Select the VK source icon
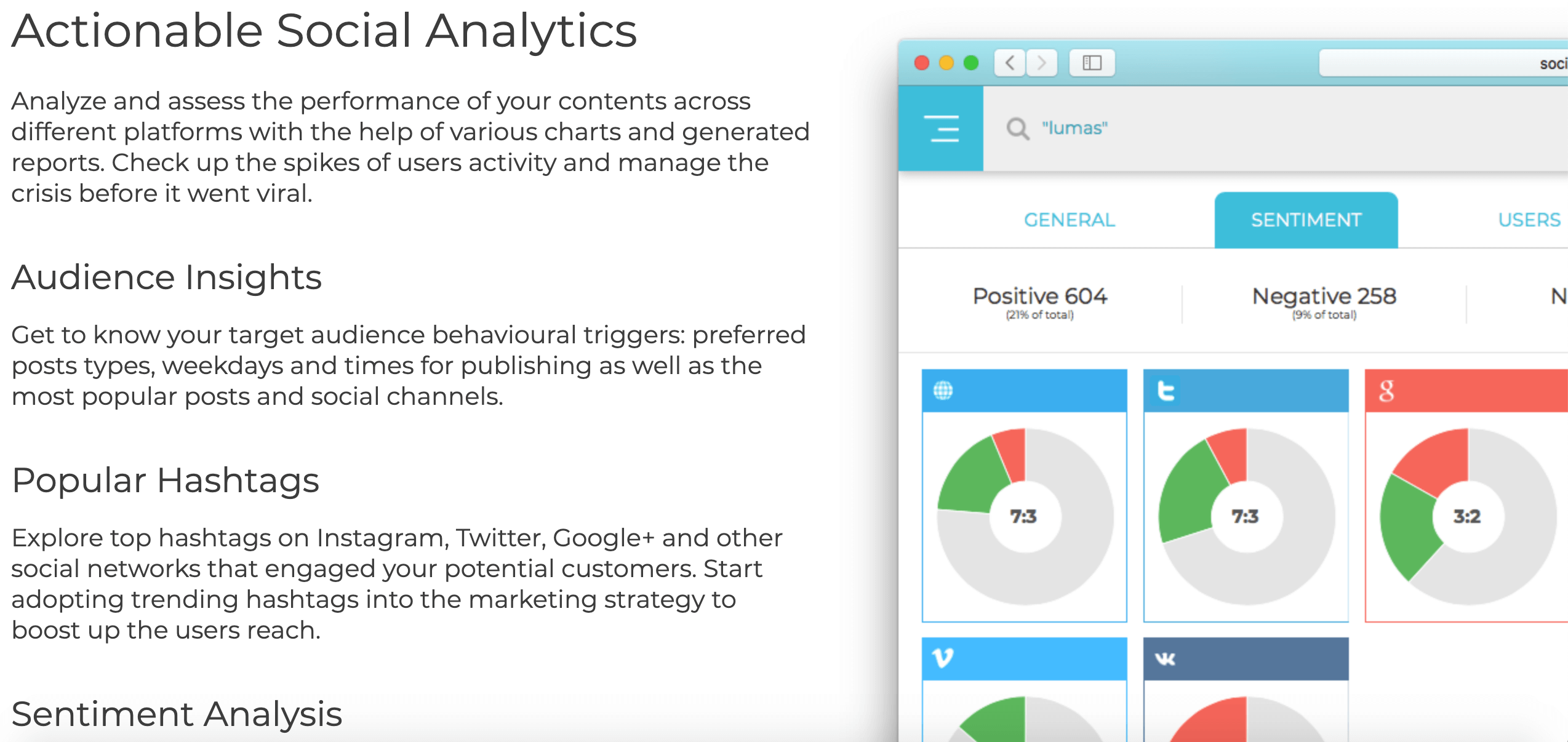The width and height of the screenshot is (1568, 742). pyautogui.click(x=1165, y=659)
